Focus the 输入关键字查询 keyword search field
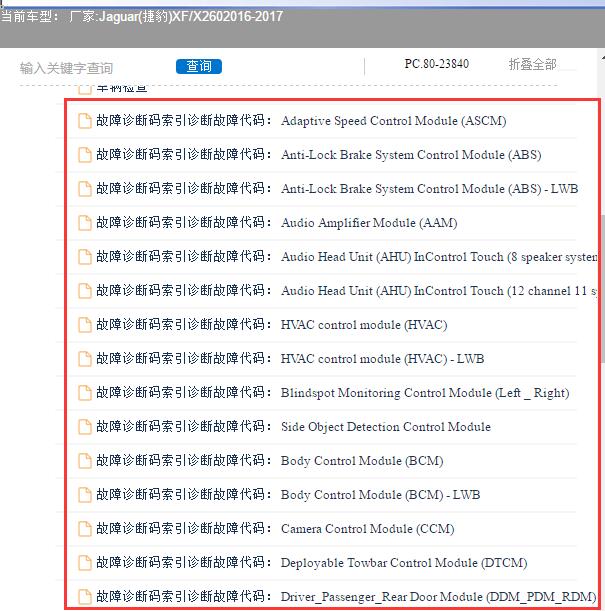 [x=66, y=68]
